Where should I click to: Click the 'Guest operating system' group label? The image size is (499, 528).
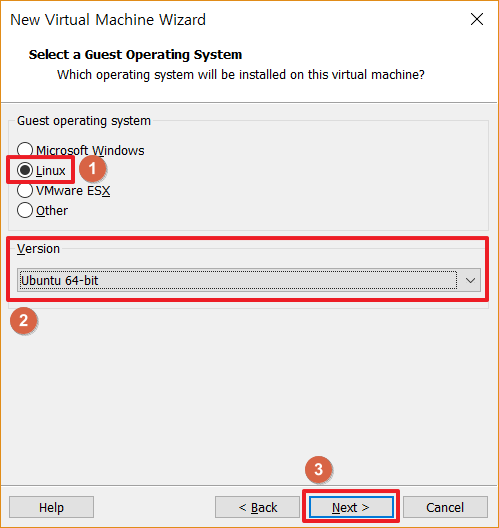[x=84, y=121]
